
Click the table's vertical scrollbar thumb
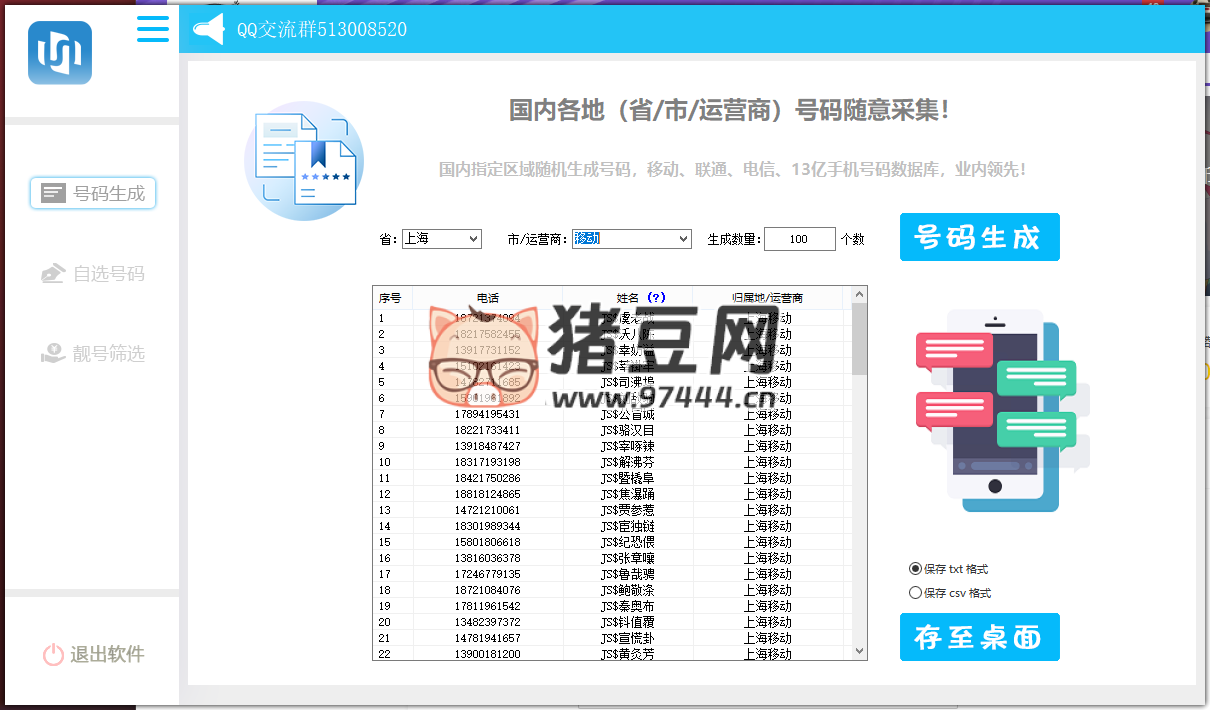tap(859, 338)
